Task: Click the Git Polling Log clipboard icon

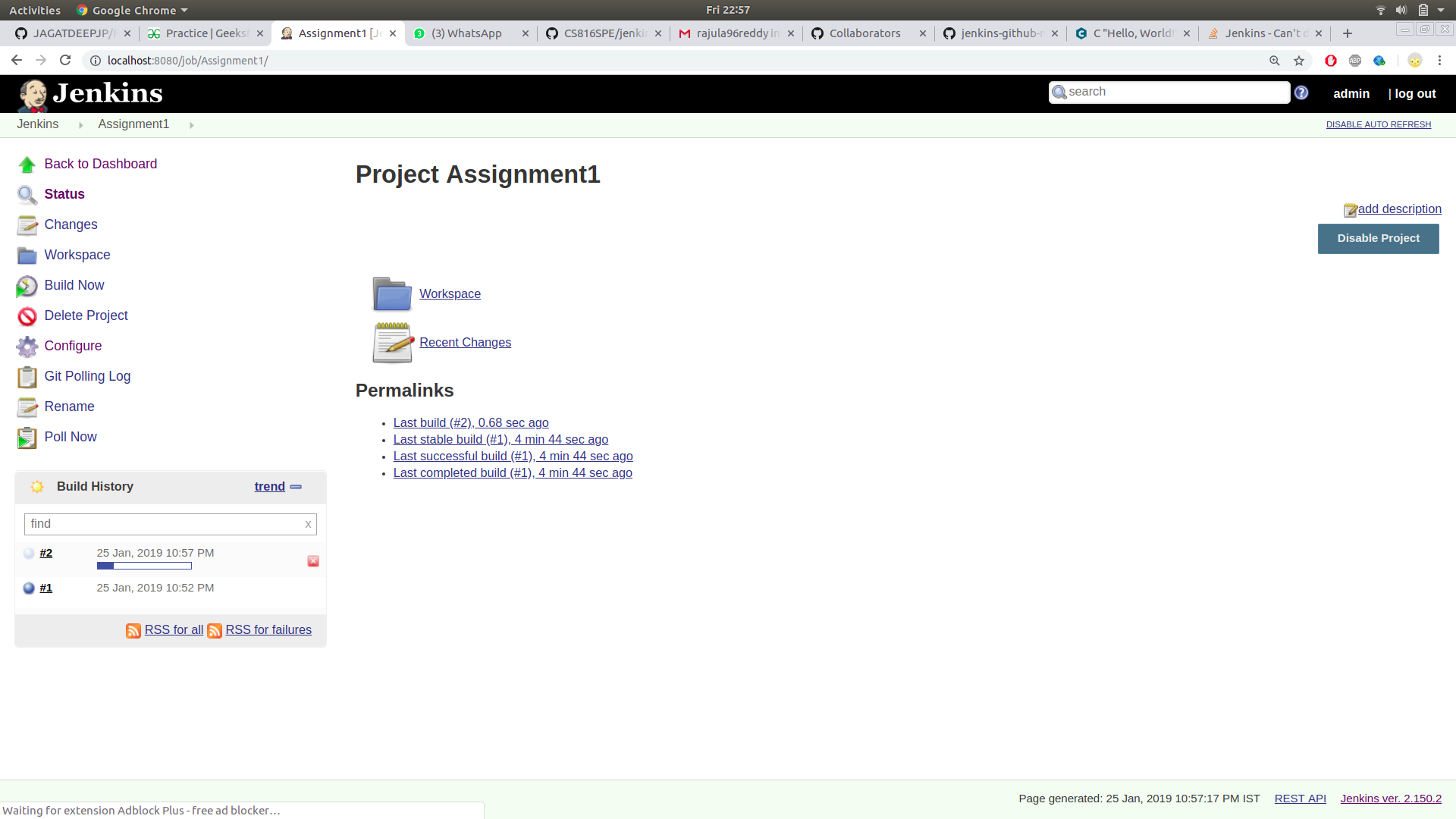Action: [27, 377]
